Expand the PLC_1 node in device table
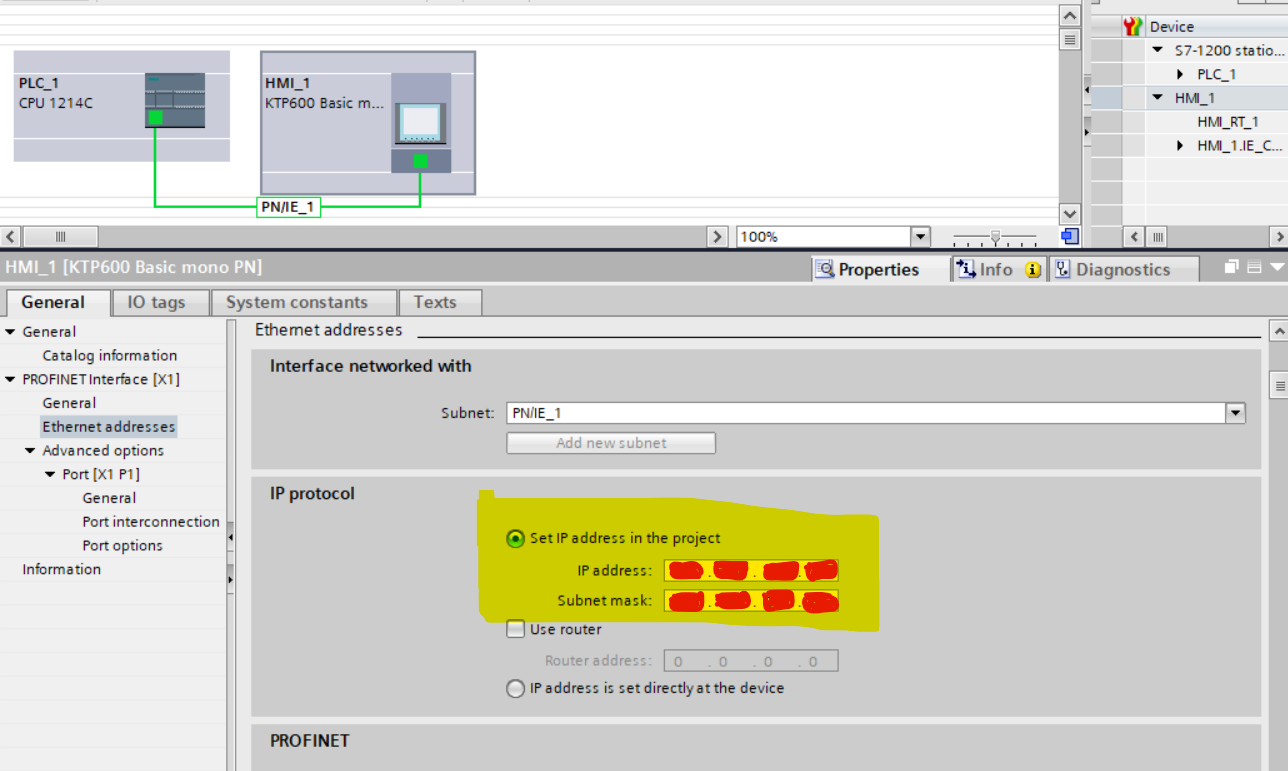The height and width of the screenshot is (771, 1288). click(x=1180, y=74)
